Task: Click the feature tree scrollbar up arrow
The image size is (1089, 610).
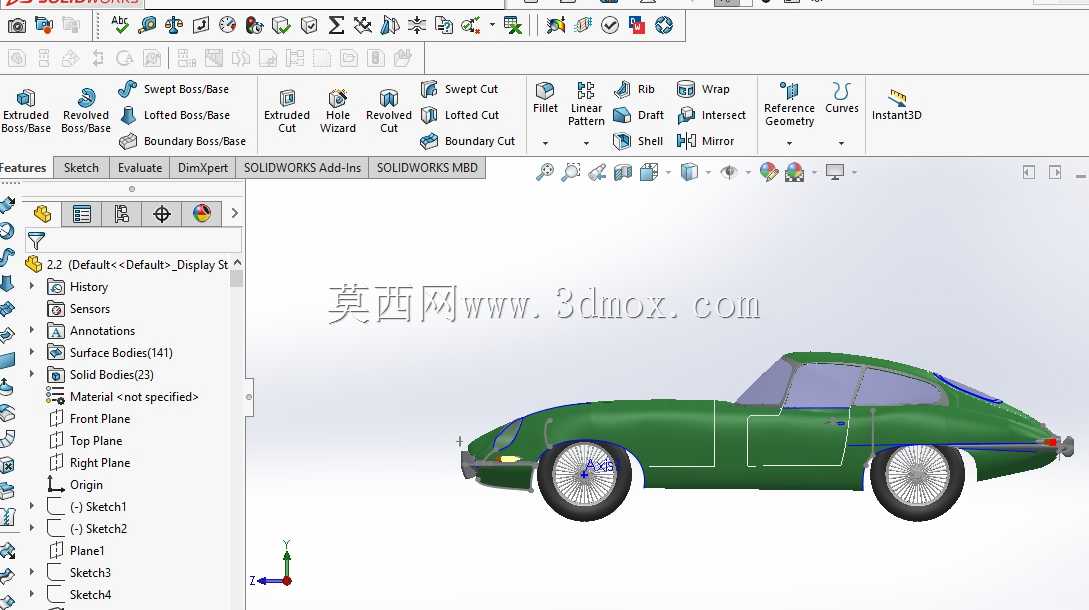Action: [238, 263]
